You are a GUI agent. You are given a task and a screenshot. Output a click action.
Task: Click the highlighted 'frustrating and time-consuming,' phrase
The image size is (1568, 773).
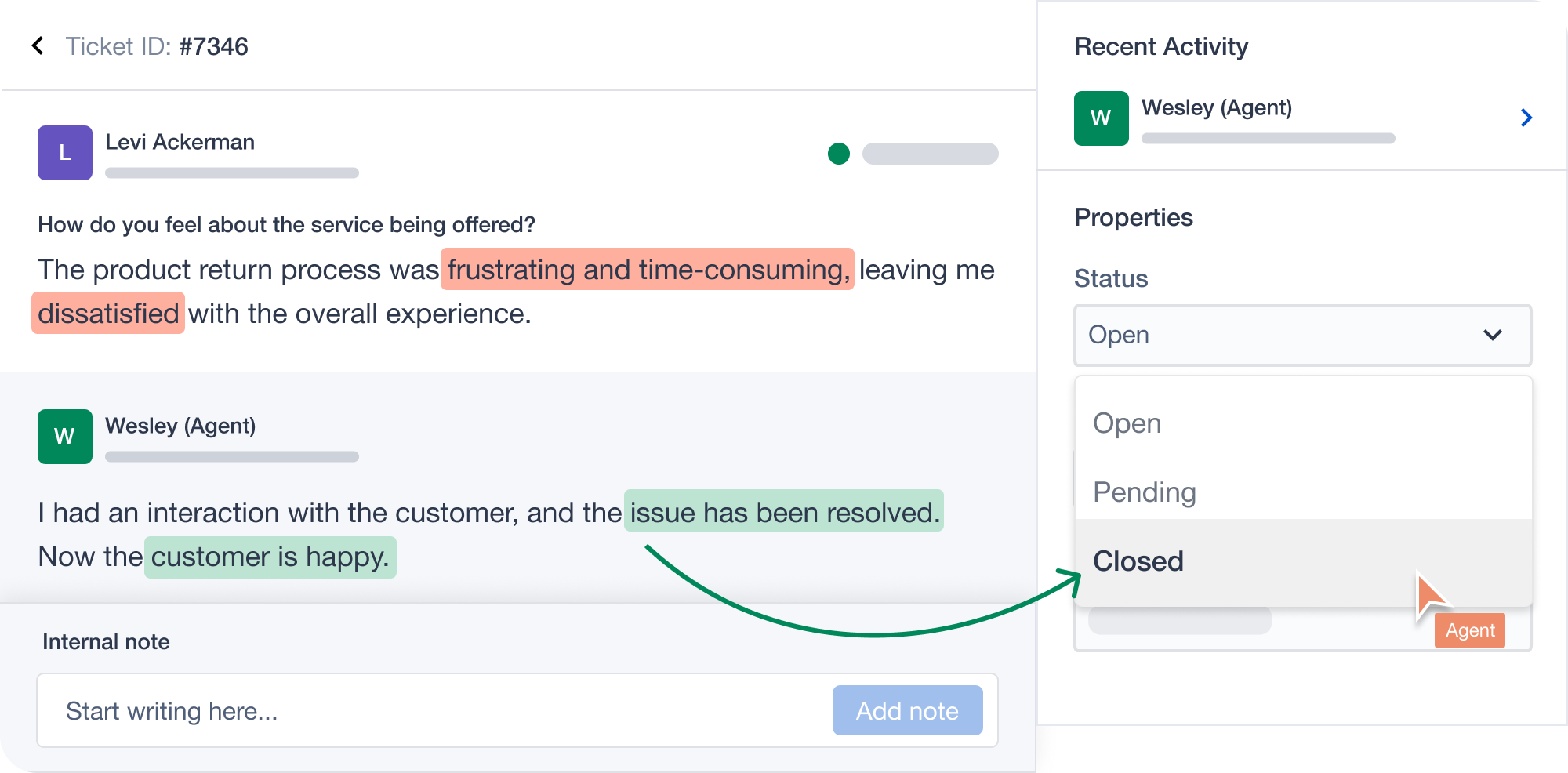coord(648,270)
